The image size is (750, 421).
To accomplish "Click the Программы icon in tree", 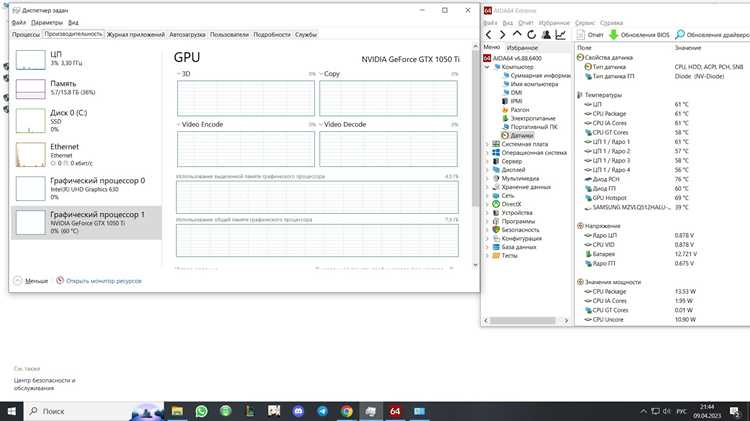I will pyautogui.click(x=496, y=222).
